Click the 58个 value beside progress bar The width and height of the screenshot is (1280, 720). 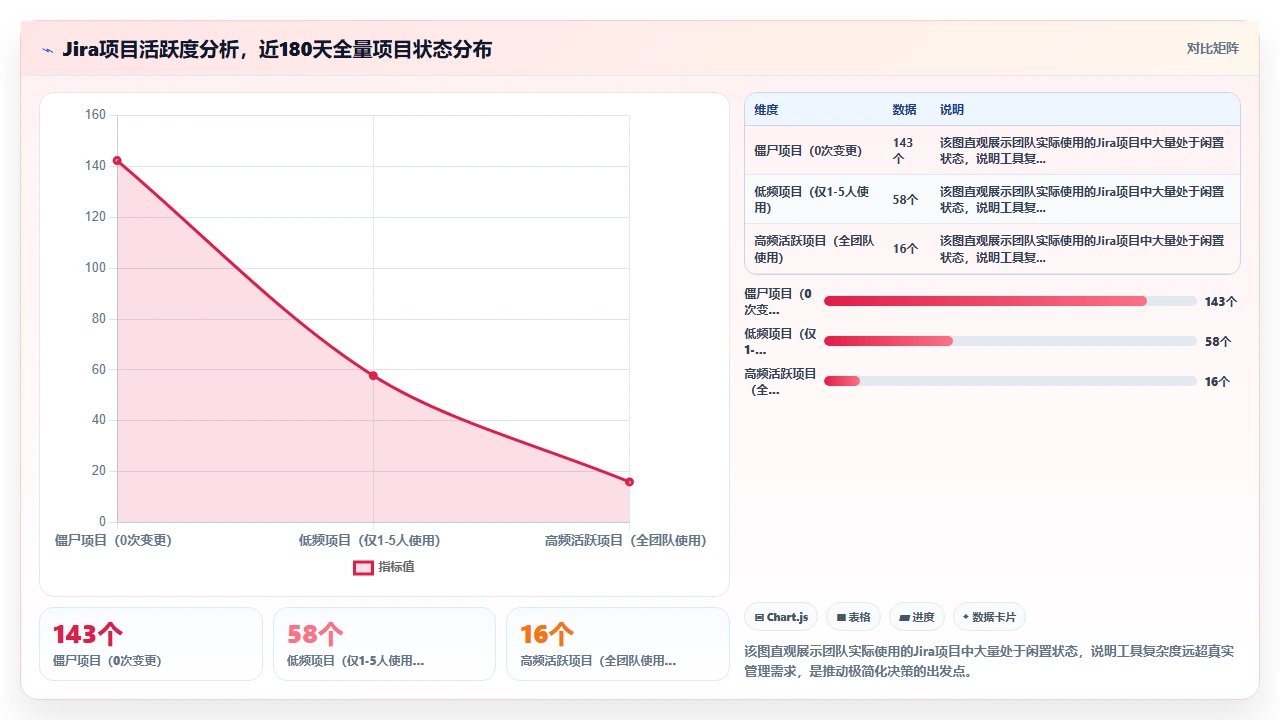[x=1218, y=341]
